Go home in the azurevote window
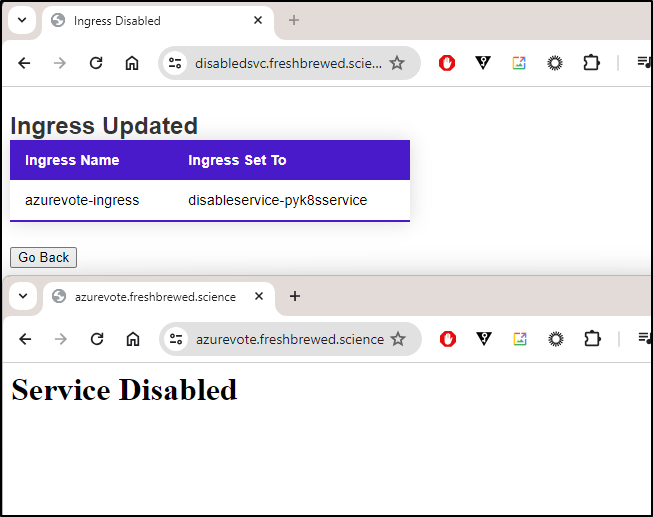Screen dimensions: 653x517 coord(133,339)
